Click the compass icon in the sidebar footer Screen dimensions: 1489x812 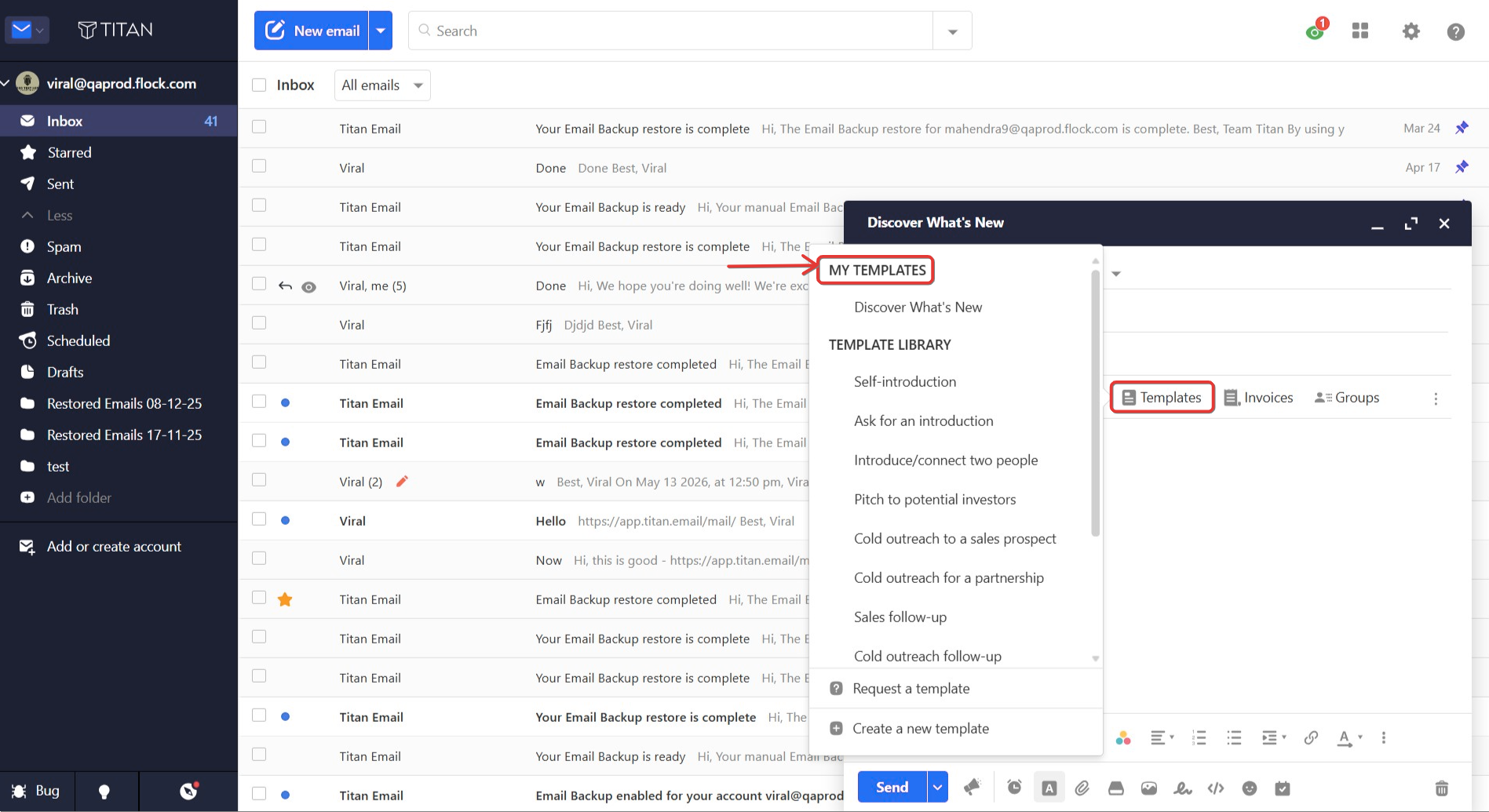coord(188,791)
